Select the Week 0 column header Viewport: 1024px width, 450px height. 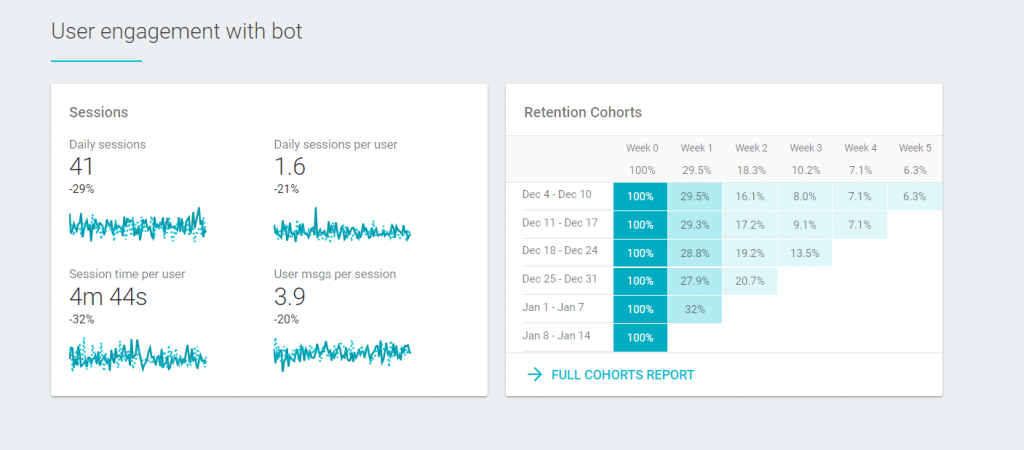pyautogui.click(x=640, y=148)
